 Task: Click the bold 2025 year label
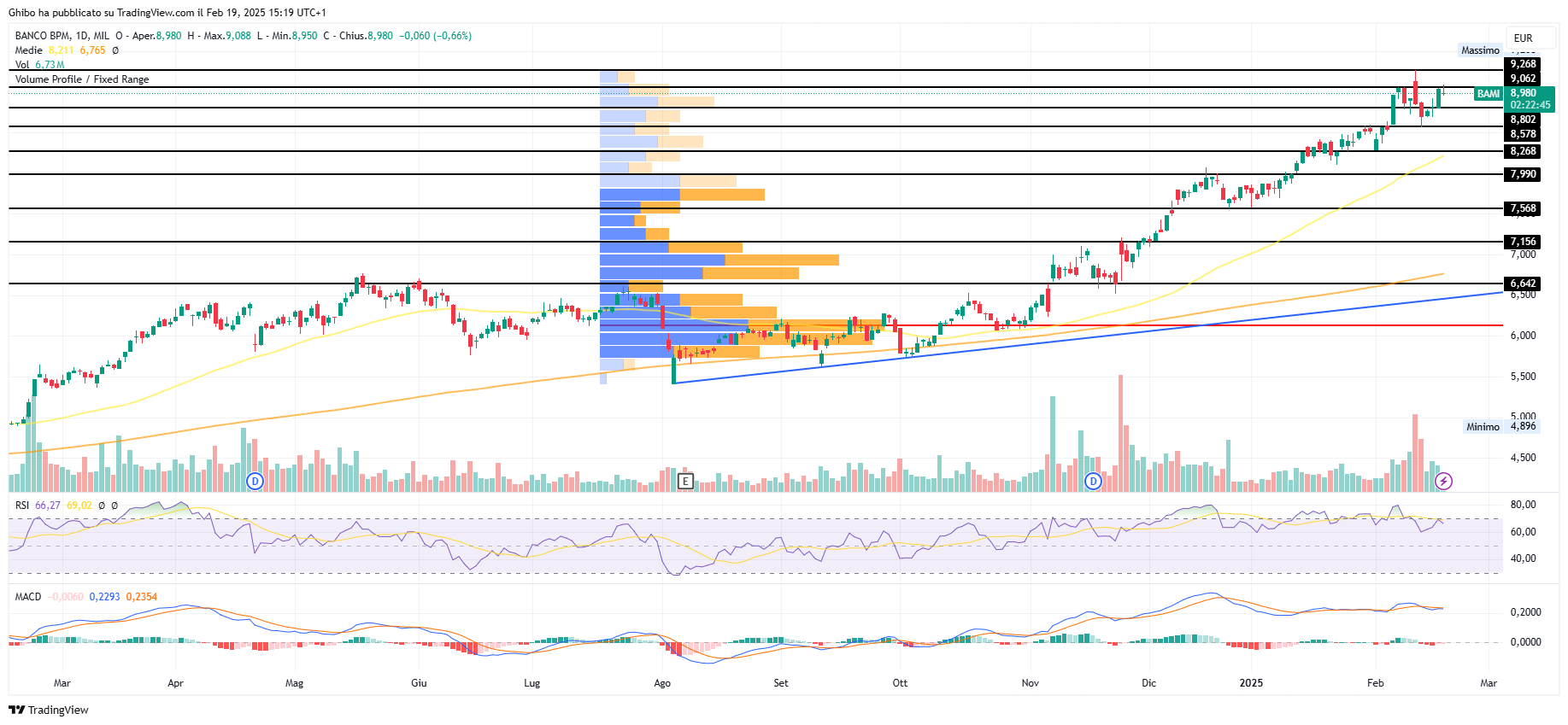[x=1251, y=683]
